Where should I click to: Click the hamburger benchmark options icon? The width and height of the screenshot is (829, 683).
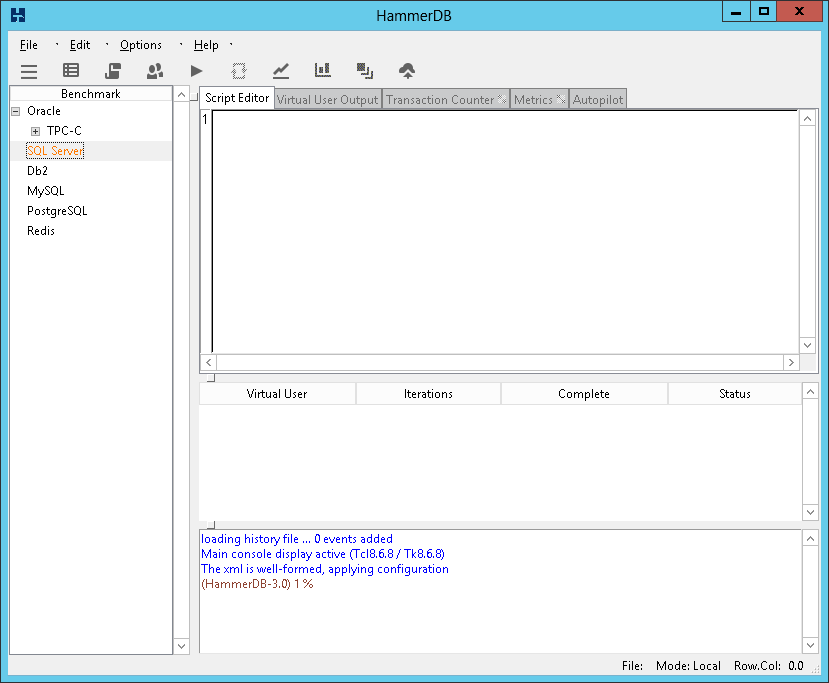pyautogui.click(x=29, y=71)
